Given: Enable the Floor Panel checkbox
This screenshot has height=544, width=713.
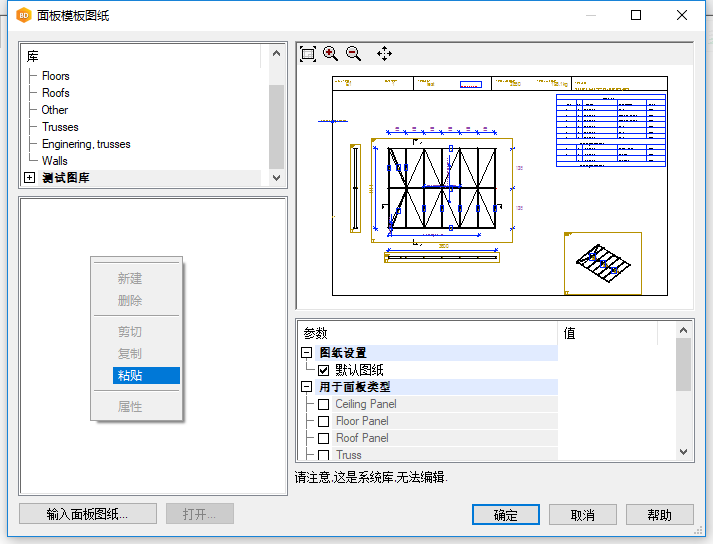Looking at the screenshot, I should [x=323, y=422].
